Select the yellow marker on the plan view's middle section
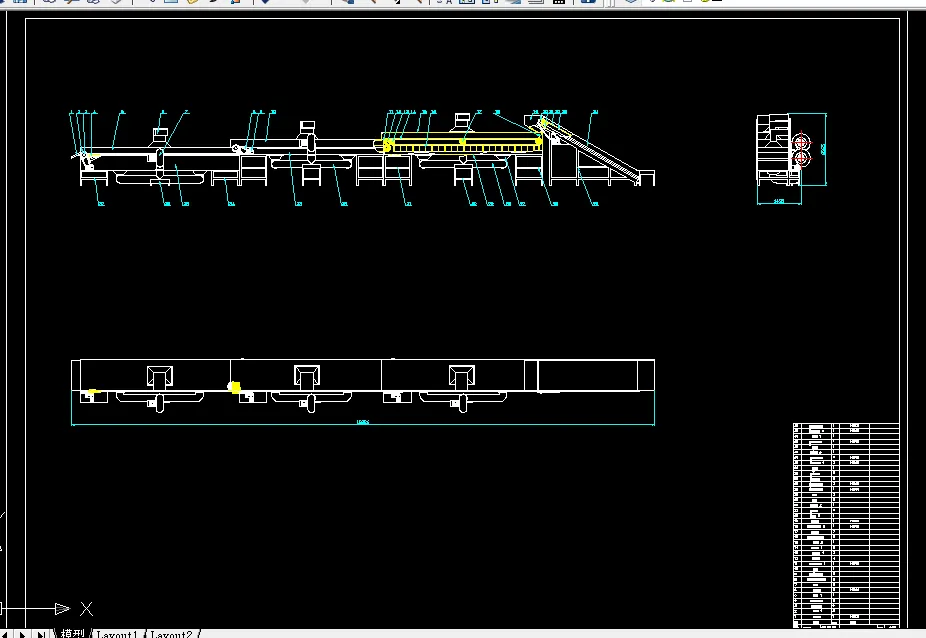 pos(234,388)
